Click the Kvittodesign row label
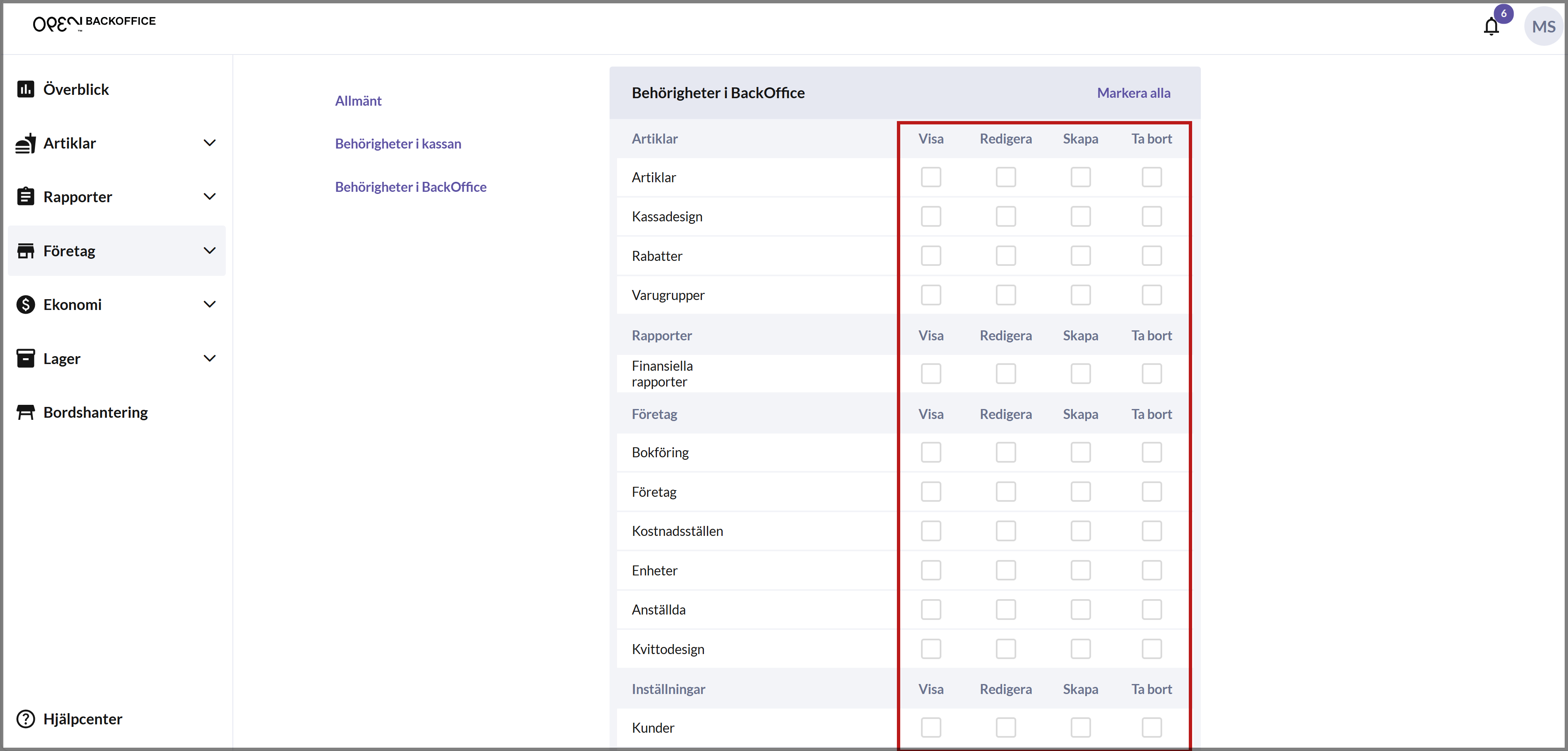The height and width of the screenshot is (751, 1568). 668,649
